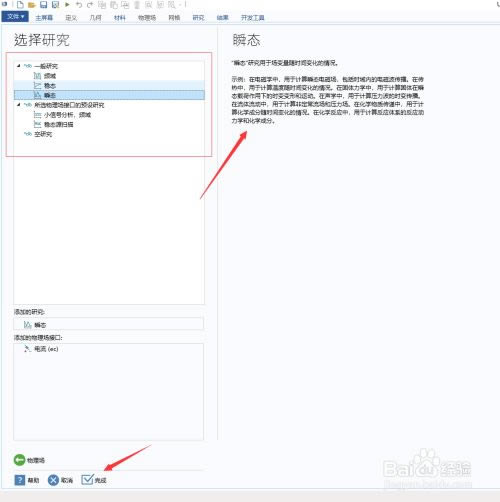Click the green Run arrow icon
This screenshot has height=502, width=500.
[x=68, y=5]
